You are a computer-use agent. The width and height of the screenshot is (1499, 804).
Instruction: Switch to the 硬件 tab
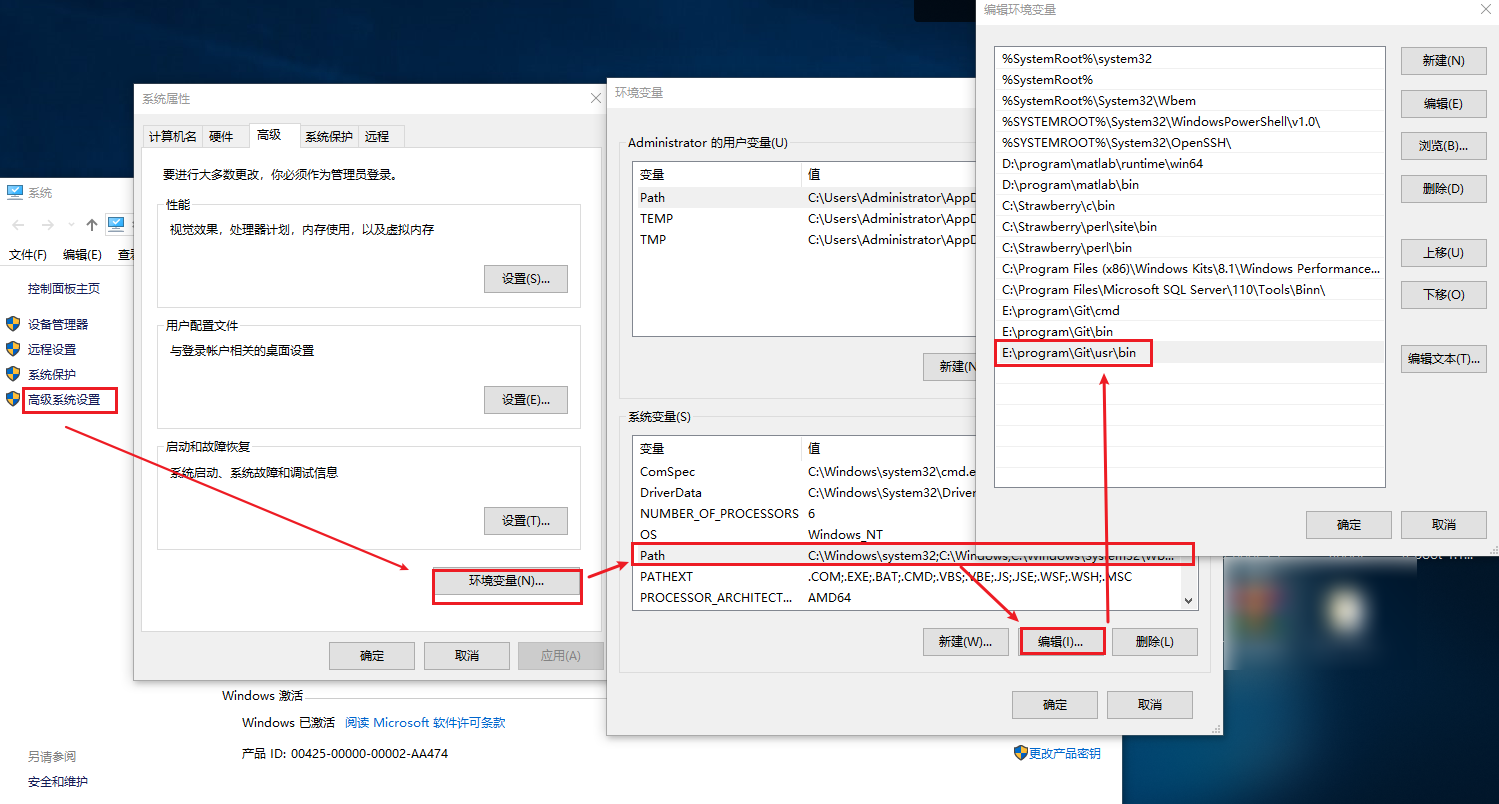[221, 136]
